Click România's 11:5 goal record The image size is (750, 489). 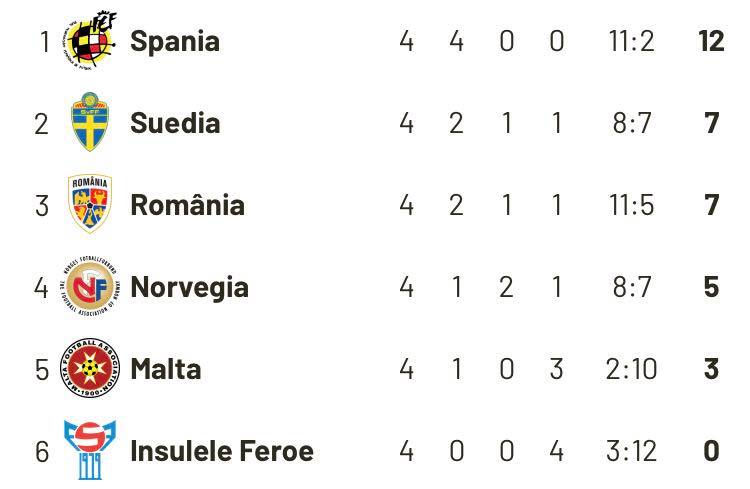click(x=631, y=205)
